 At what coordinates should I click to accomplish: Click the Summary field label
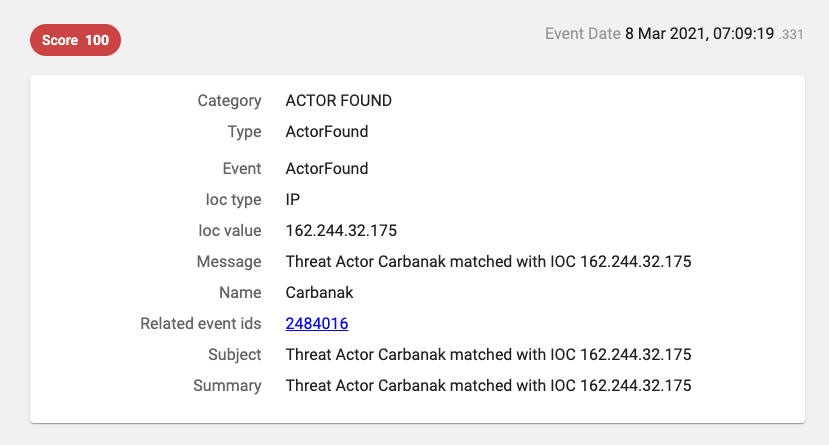click(227, 386)
